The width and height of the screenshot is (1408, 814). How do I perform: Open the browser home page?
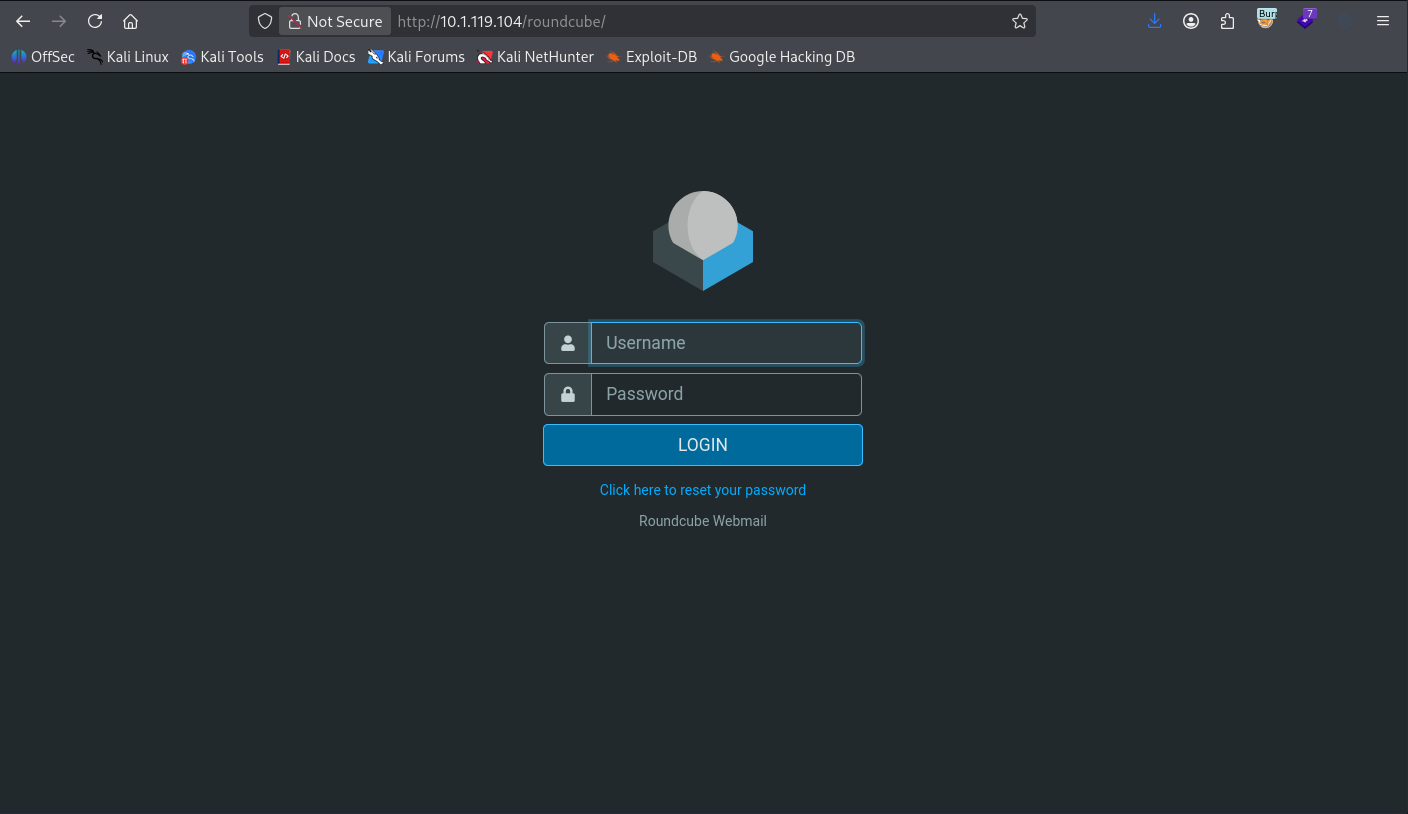[x=130, y=21]
